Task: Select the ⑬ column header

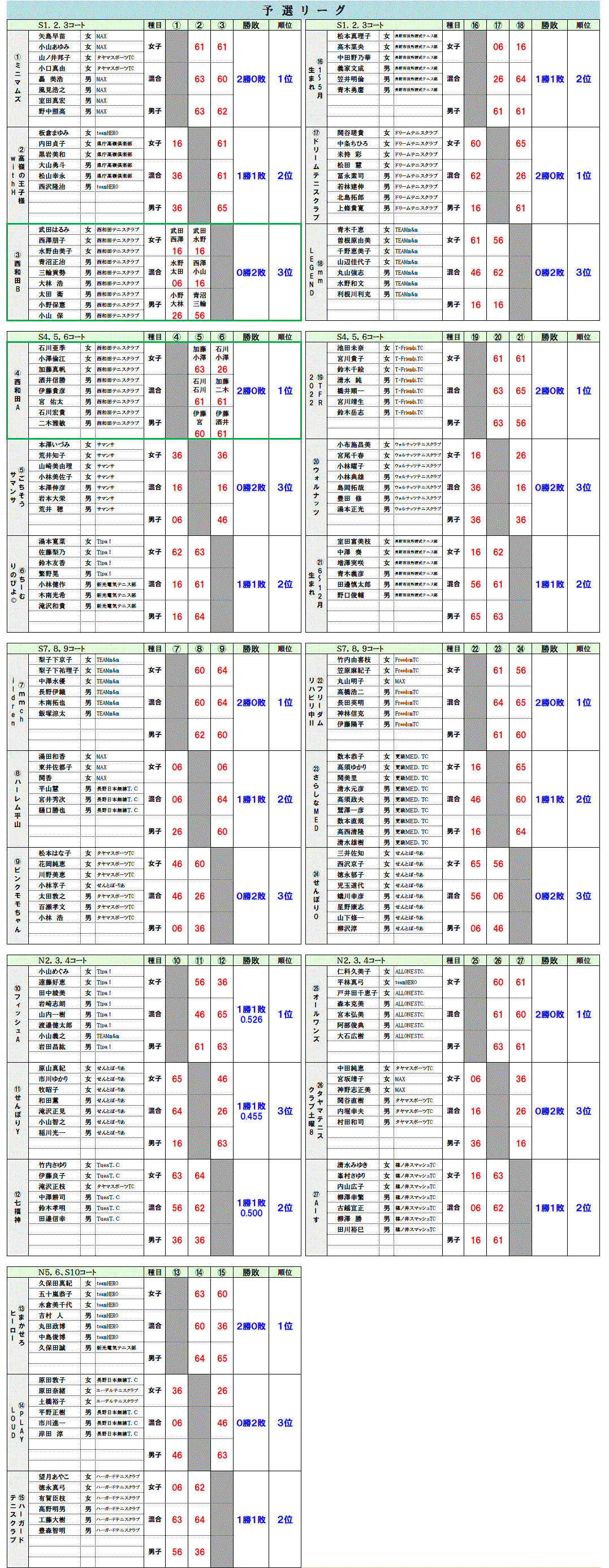Action: (x=176, y=1273)
